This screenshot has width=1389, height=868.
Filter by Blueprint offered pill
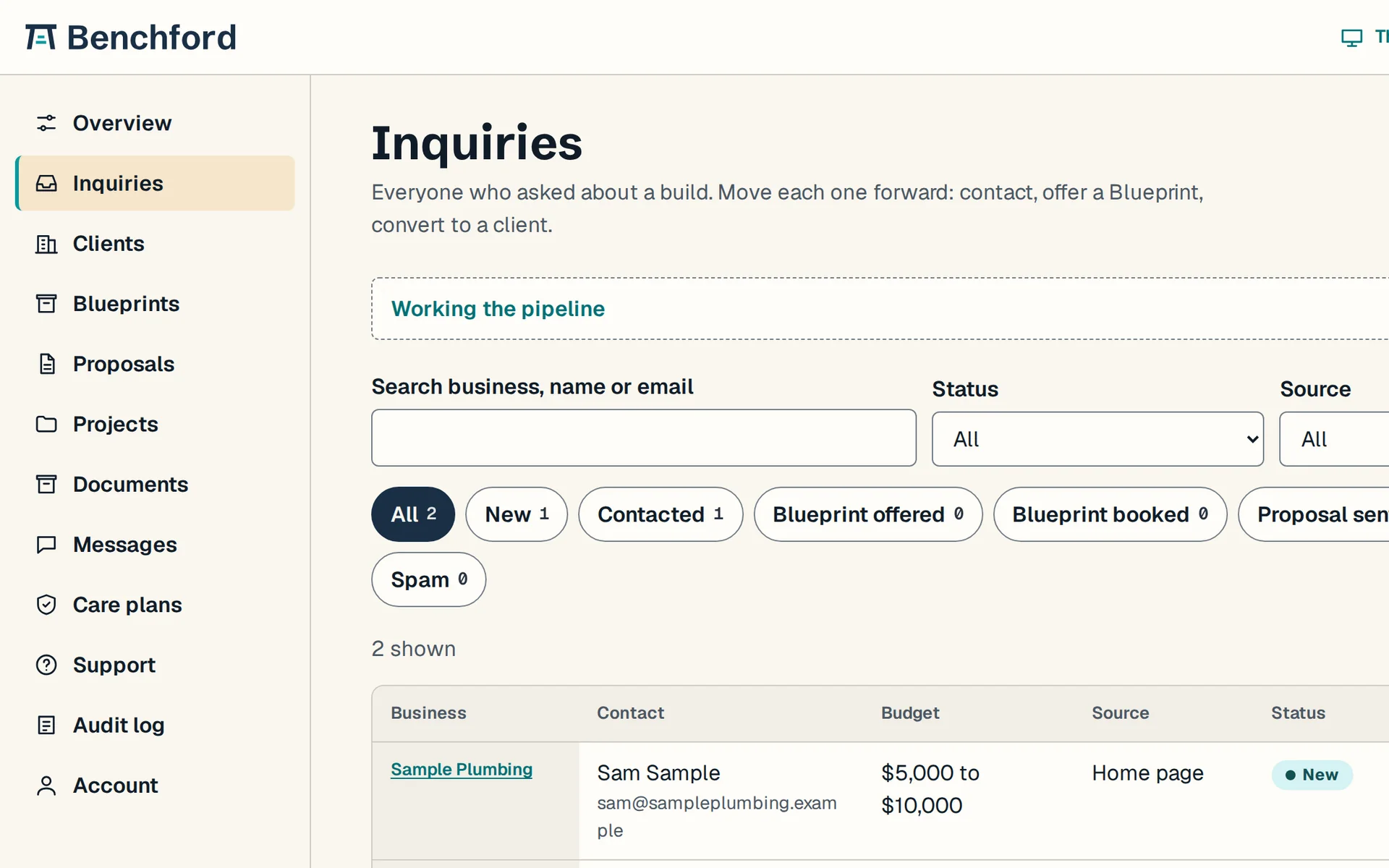[868, 514]
